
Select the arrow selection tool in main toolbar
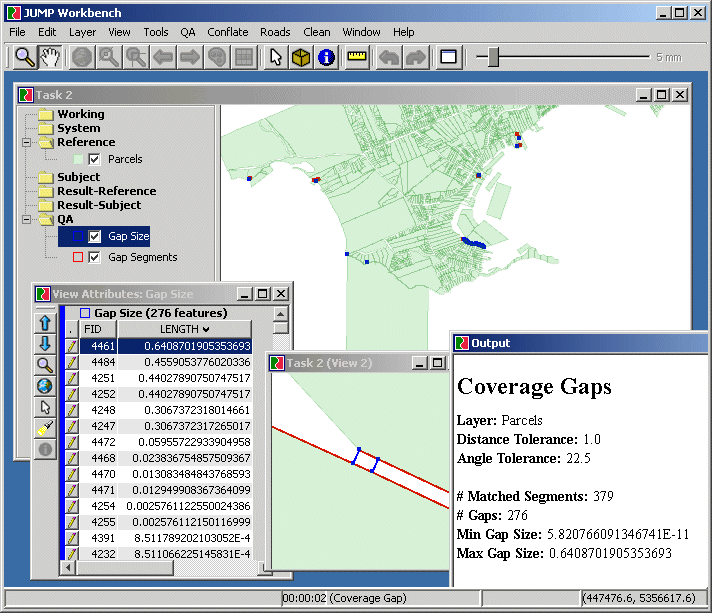[x=276, y=57]
